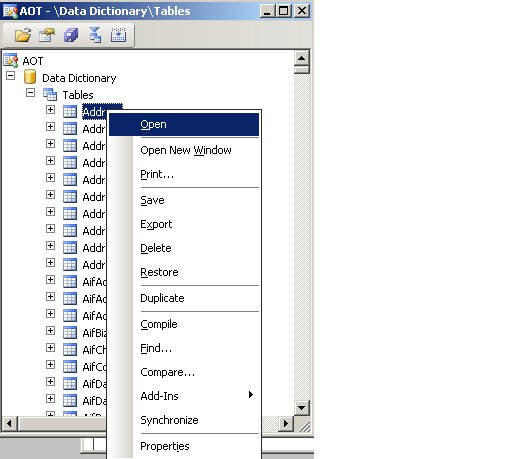Maximize the AOT window
The height and width of the screenshot is (459, 512).
point(284,11)
